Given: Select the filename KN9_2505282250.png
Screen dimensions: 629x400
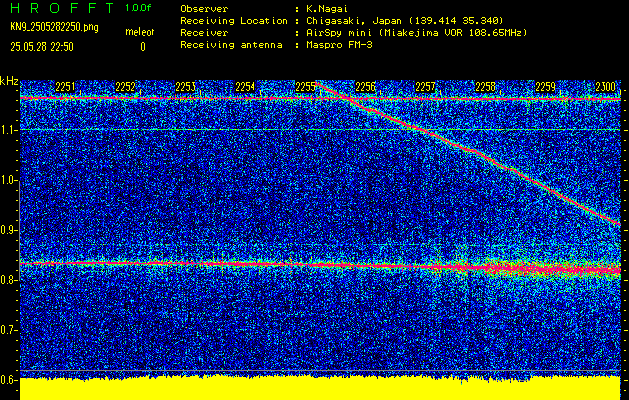Looking at the screenshot, I should 54,27.
